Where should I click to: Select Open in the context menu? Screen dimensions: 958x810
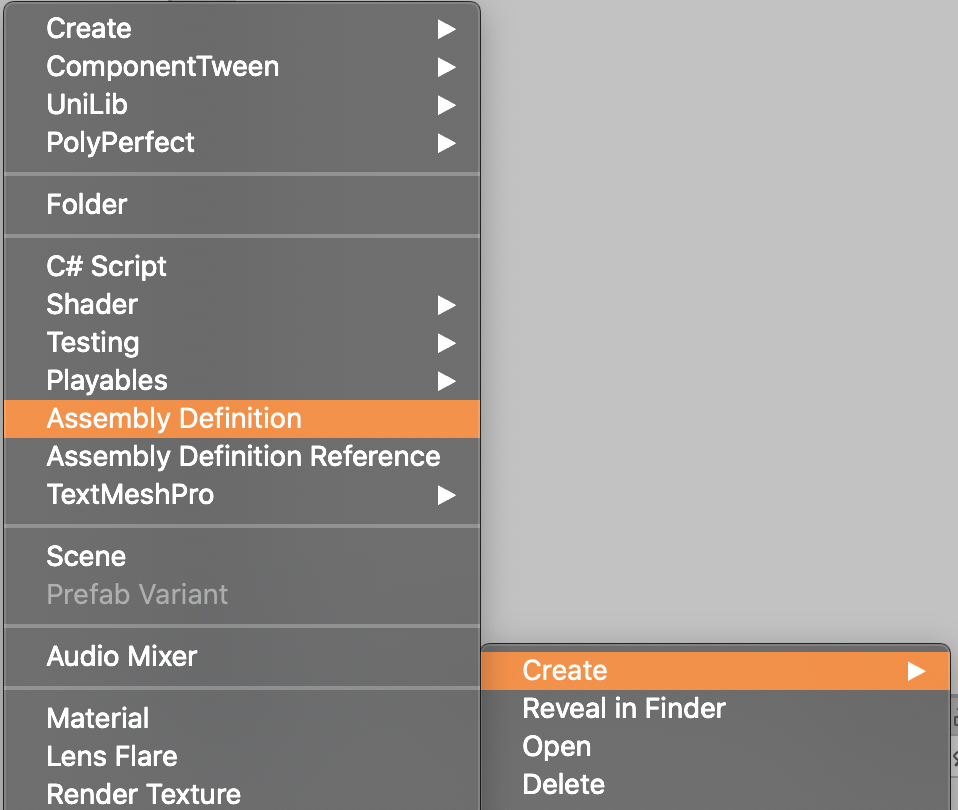[x=556, y=746]
